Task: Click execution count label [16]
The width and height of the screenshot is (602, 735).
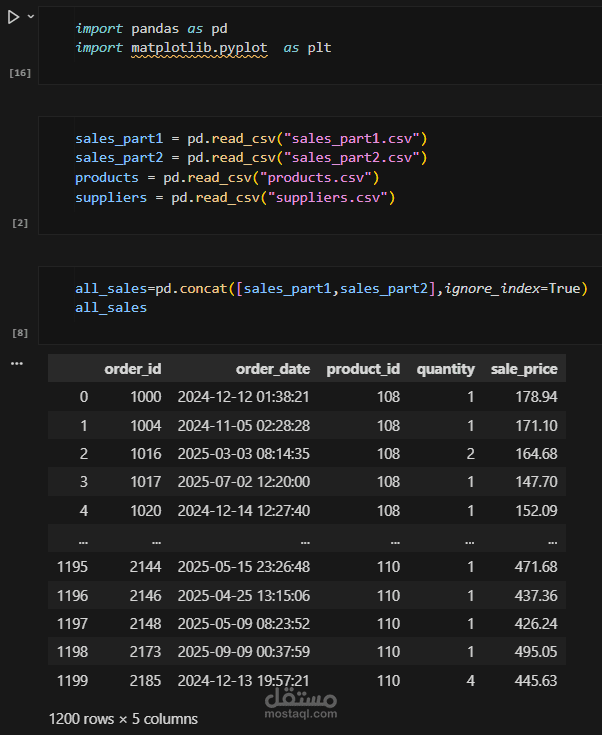Action: (x=19, y=73)
